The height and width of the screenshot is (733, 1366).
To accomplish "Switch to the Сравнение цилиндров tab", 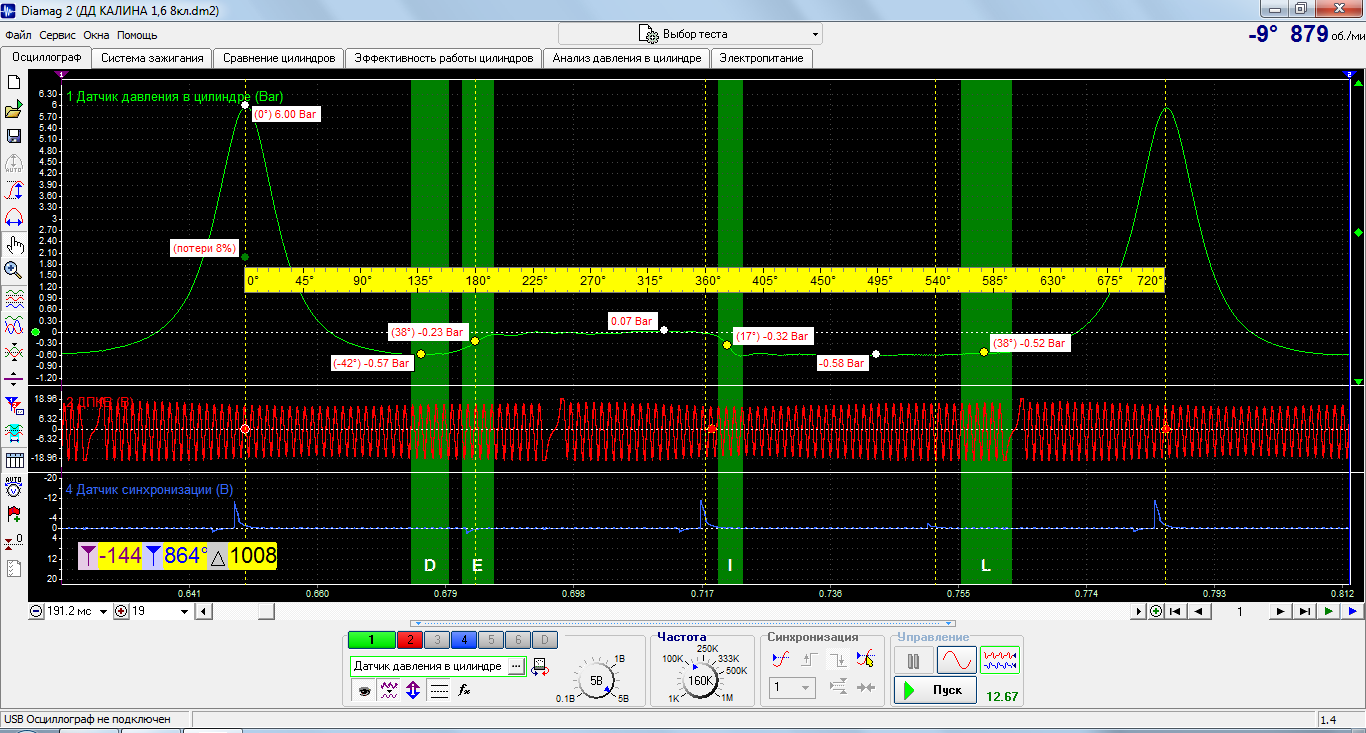I will [279, 58].
